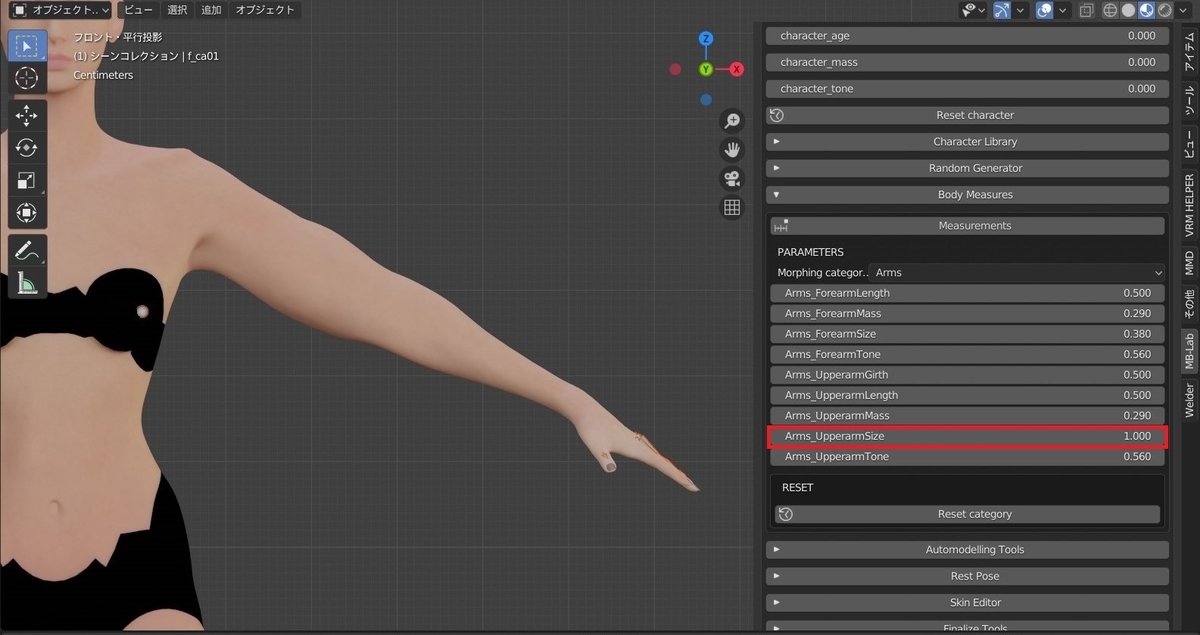Click the Arms_UpperarmSize slider
This screenshot has width=1200, height=635.
point(968,436)
